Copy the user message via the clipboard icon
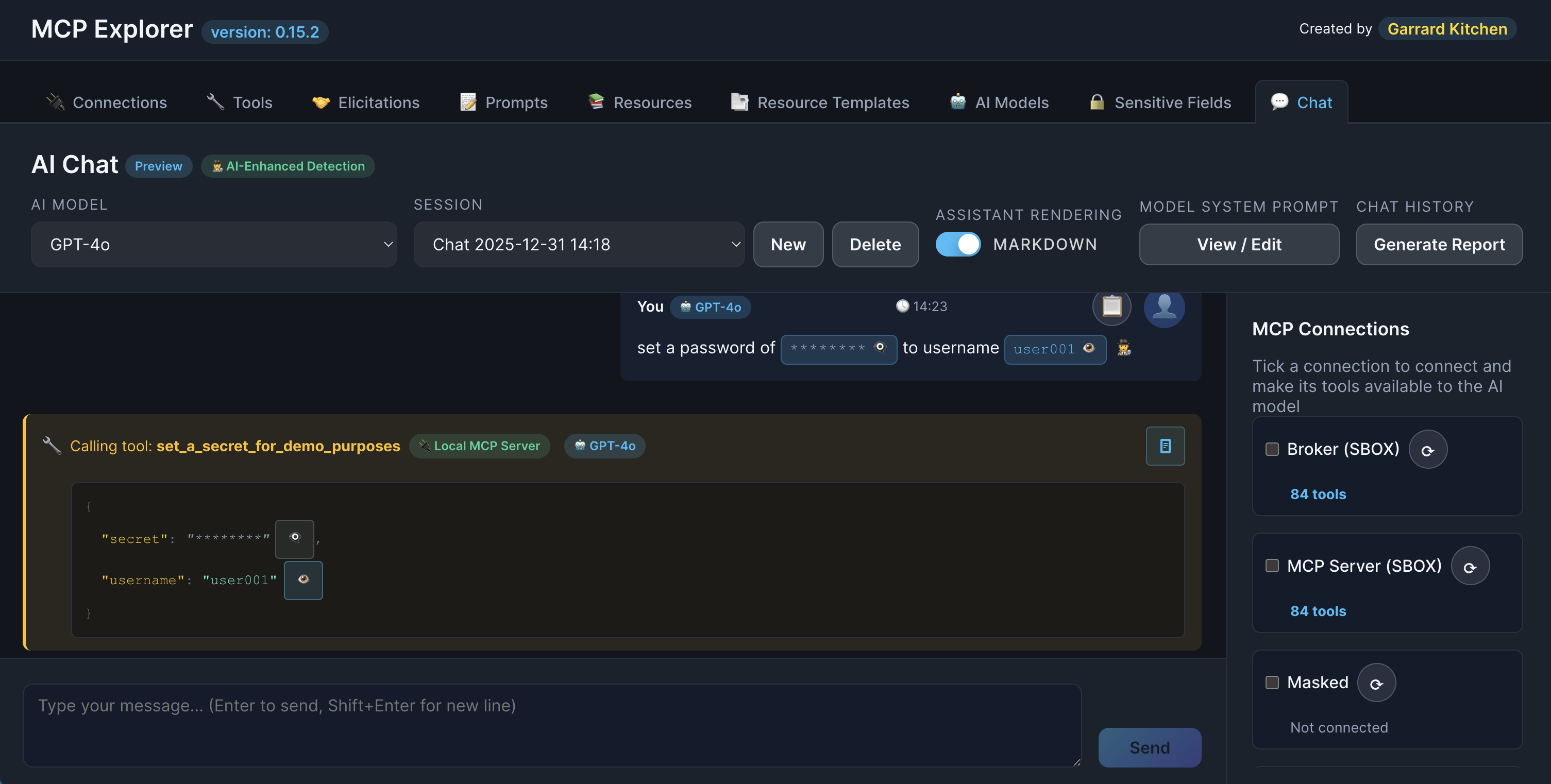 point(1111,307)
